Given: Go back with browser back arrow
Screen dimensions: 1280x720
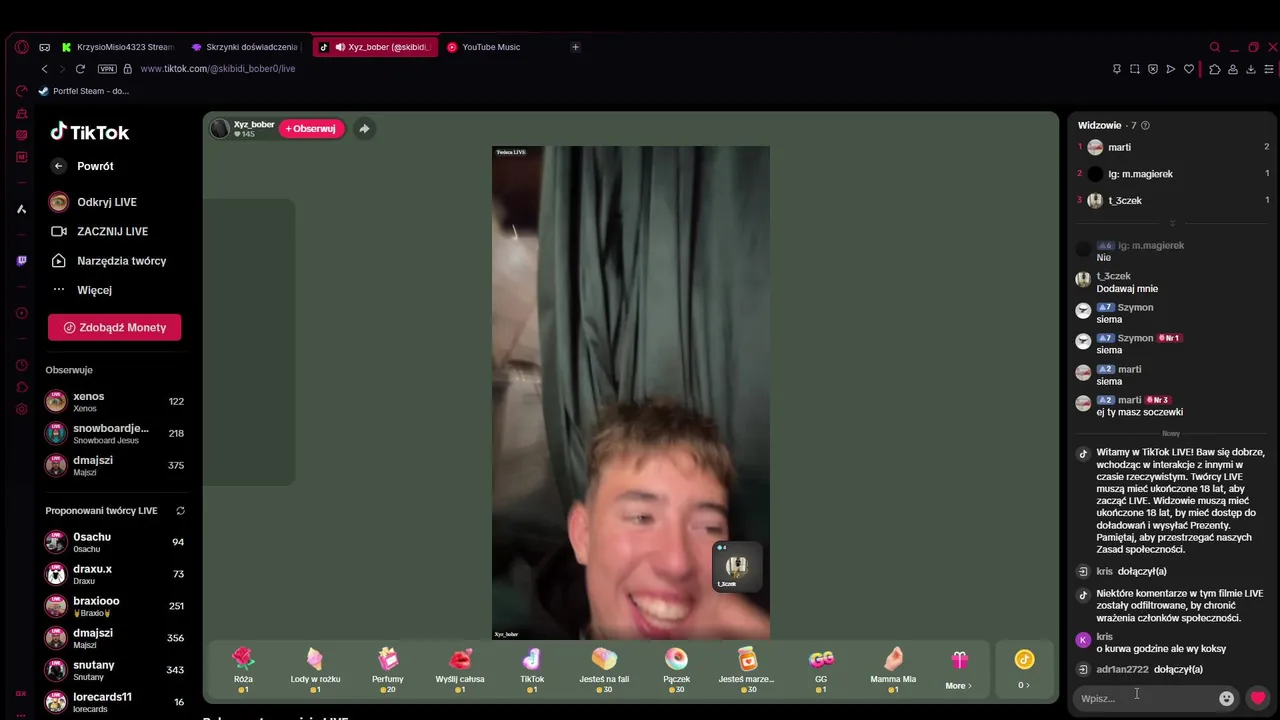Looking at the screenshot, I should click(44, 69).
